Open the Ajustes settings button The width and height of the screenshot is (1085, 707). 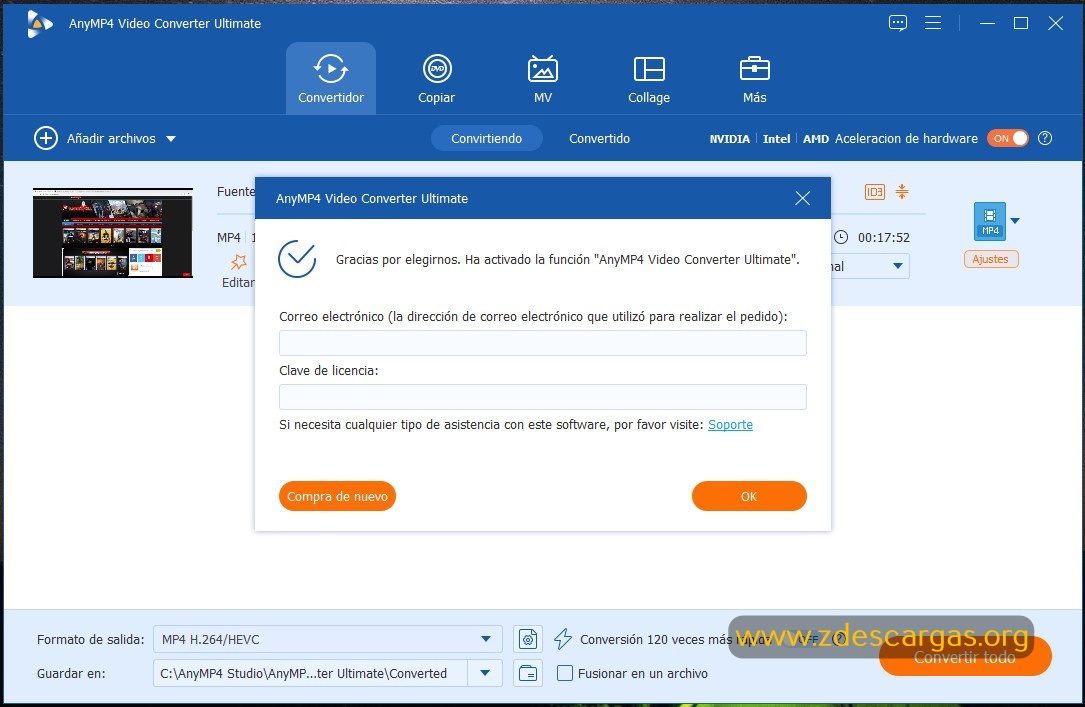[990, 259]
